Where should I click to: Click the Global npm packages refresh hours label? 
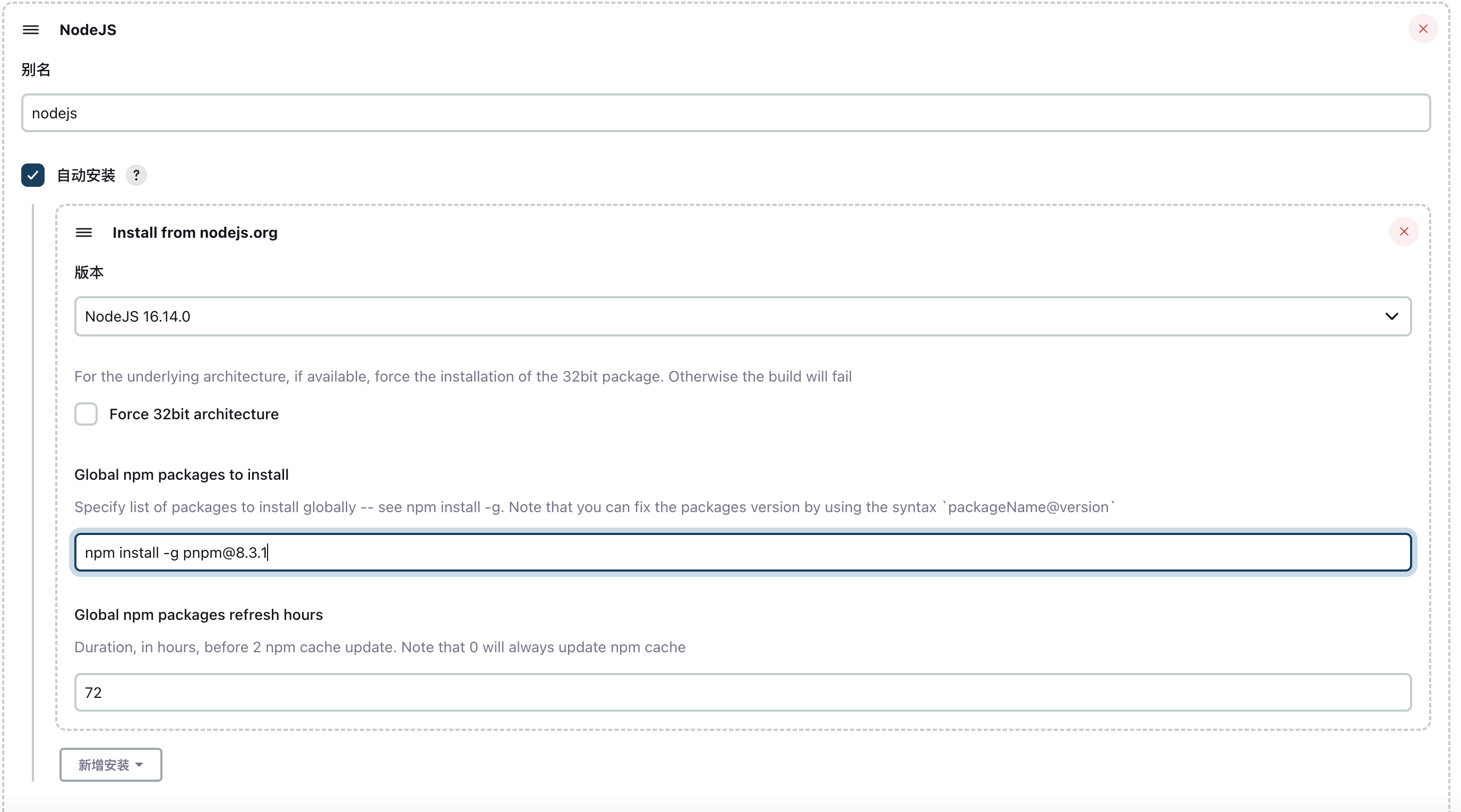click(199, 615)
